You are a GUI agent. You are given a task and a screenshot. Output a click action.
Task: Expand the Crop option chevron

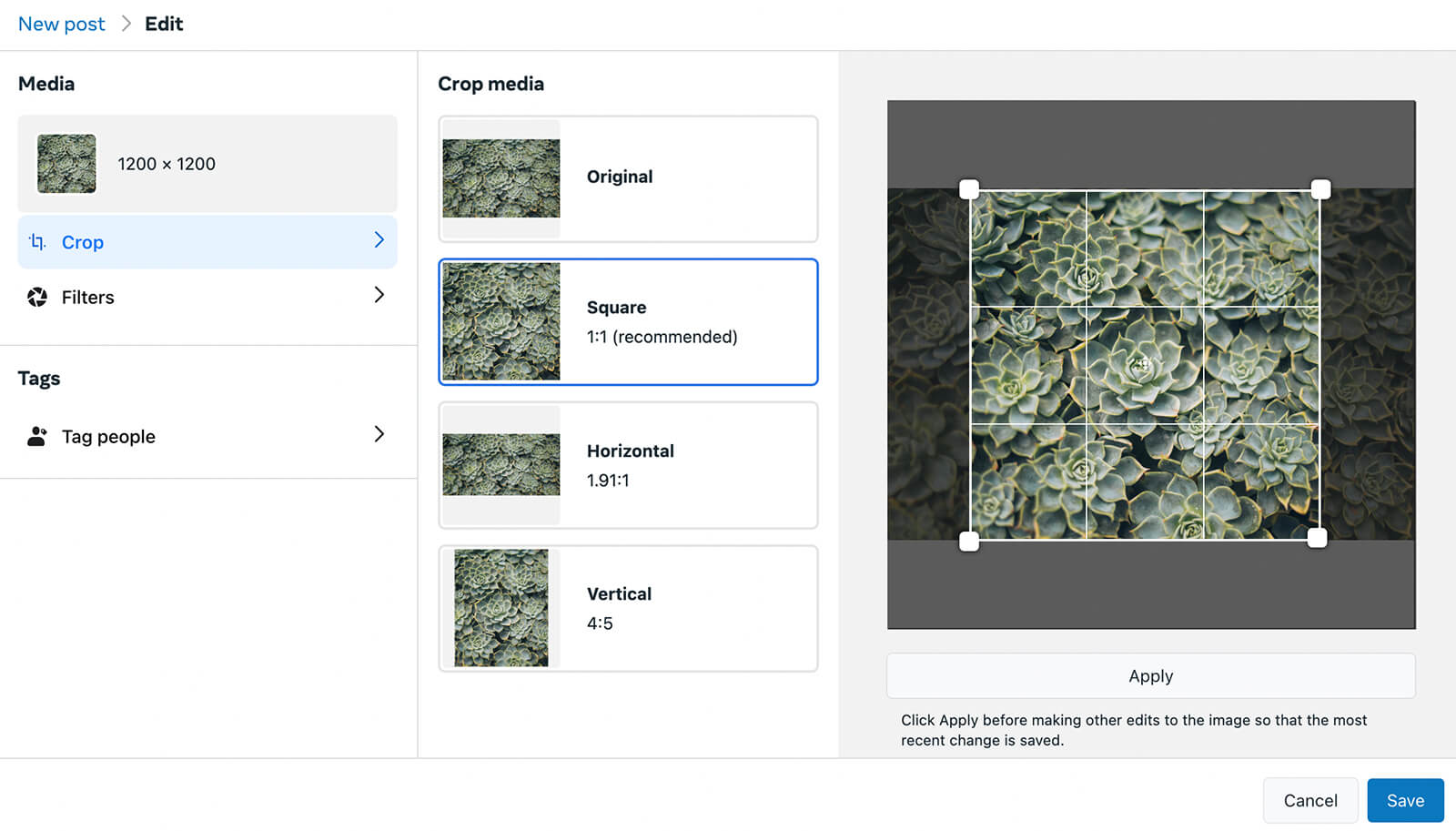pos(379,240)
